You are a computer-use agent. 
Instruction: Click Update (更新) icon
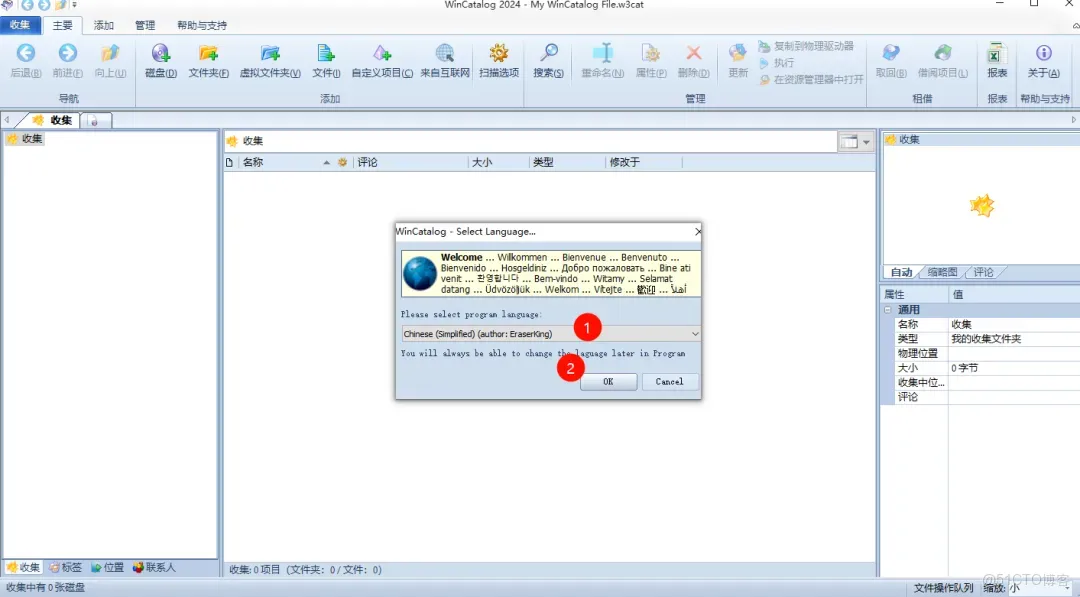738,53
